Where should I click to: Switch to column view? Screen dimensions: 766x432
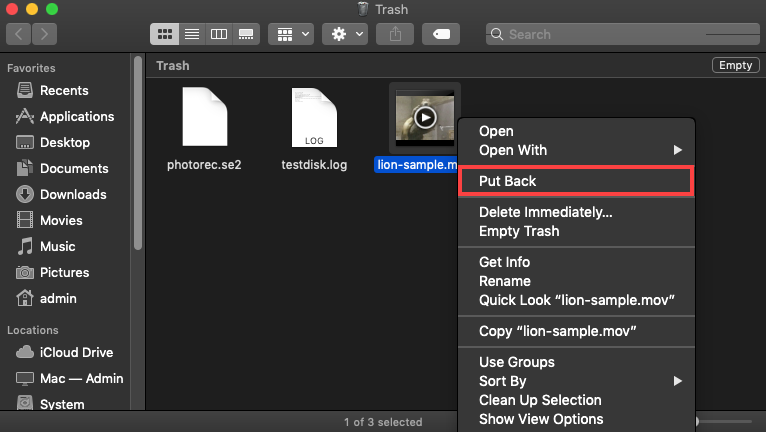click(x=219, y=34)
